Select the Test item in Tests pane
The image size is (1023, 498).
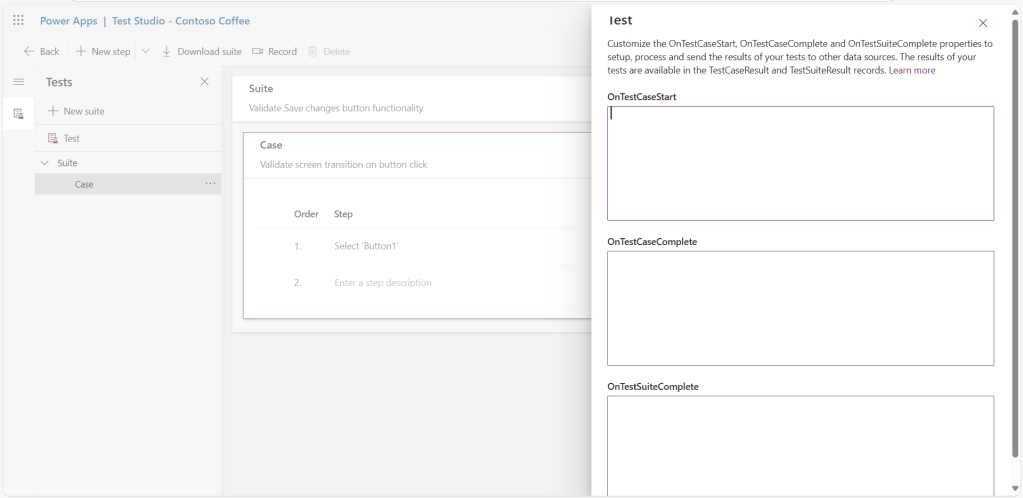point(71,138)
